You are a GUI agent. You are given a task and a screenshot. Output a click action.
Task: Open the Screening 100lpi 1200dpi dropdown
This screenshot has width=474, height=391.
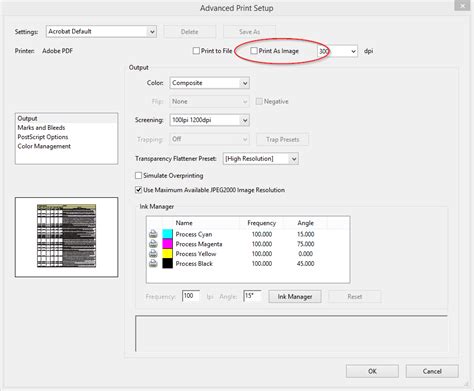(210, 120)
